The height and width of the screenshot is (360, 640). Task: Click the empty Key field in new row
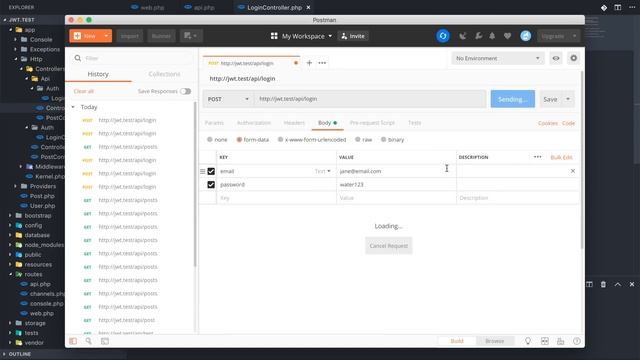(276, 198)
